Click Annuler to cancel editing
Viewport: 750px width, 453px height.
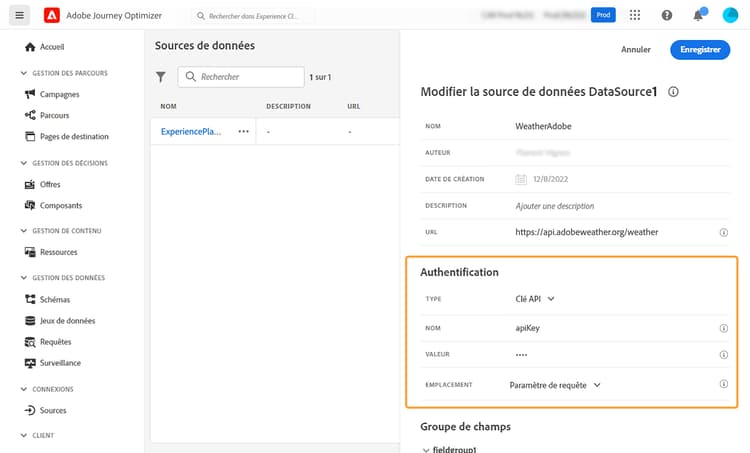point(636,49)
